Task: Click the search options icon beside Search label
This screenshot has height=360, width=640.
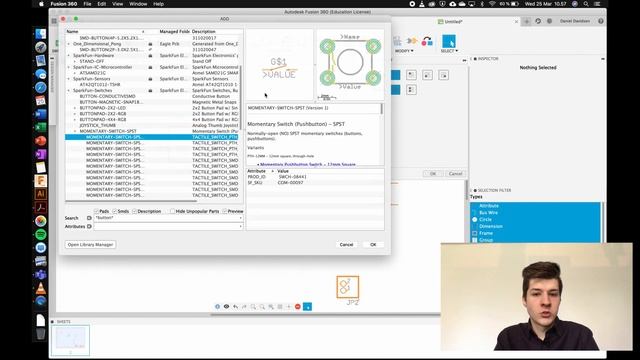Action: [x=89, y=218]
